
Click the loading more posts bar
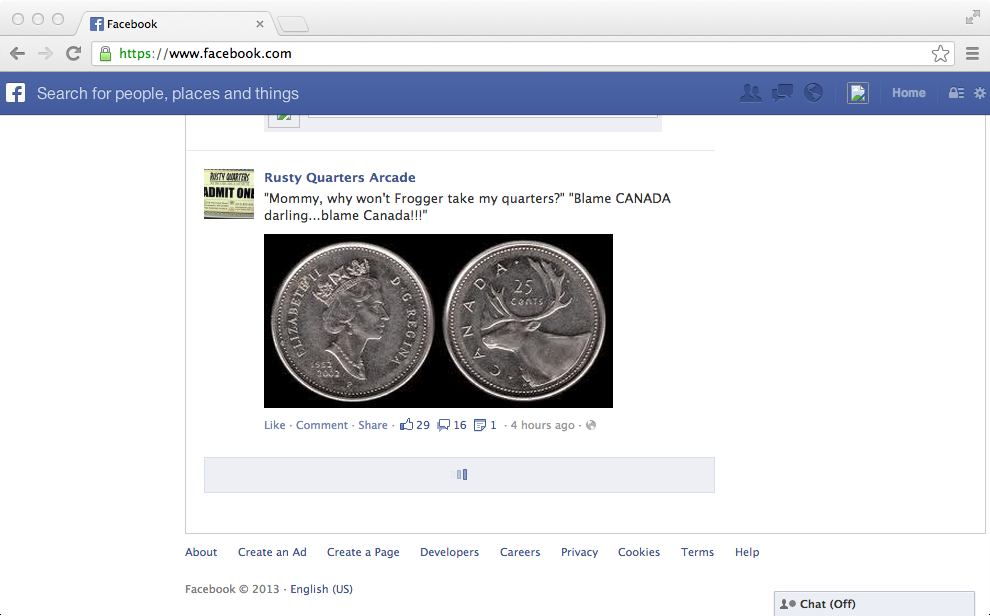tap(459, 475)
